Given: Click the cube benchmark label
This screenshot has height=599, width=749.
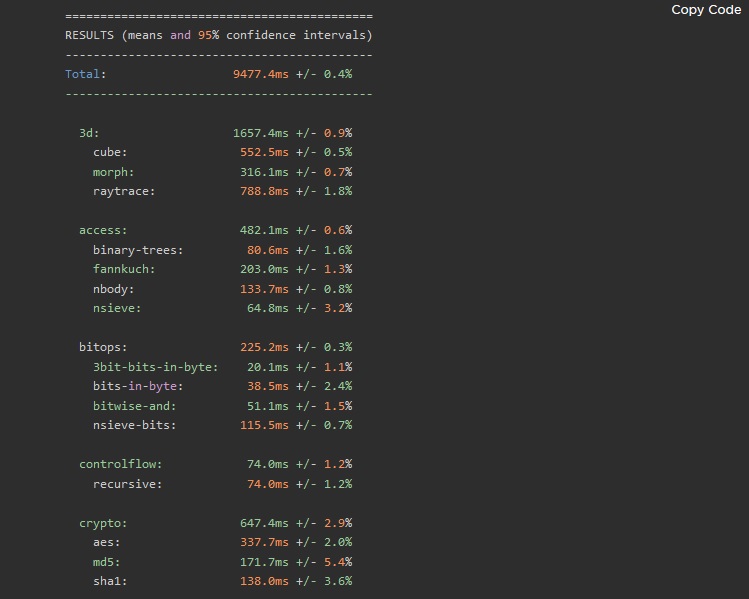Looking at the screenshot, I should pyautogui.click(x=110, y=152).
